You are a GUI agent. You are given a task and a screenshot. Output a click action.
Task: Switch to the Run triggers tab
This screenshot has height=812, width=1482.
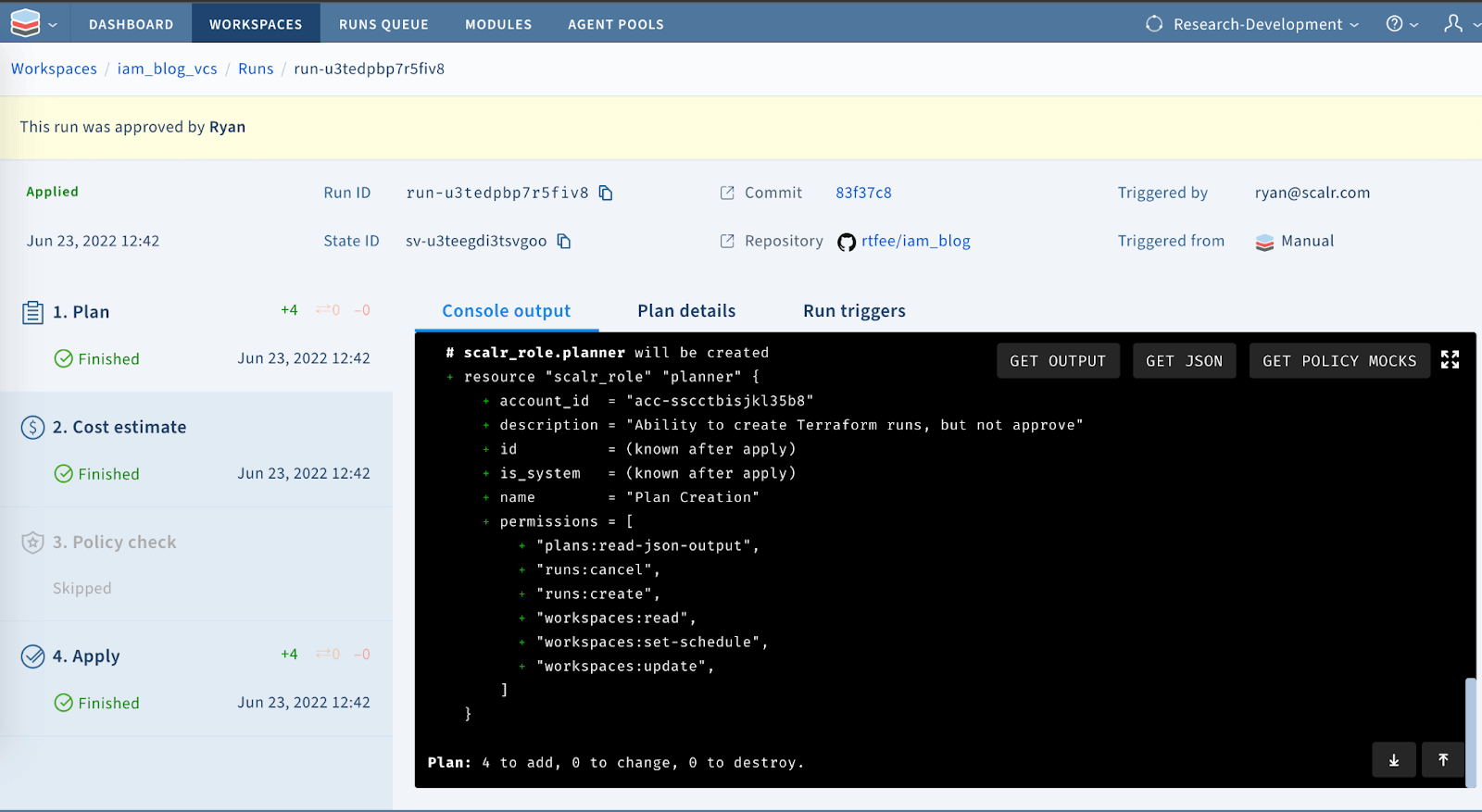[854, 311]
